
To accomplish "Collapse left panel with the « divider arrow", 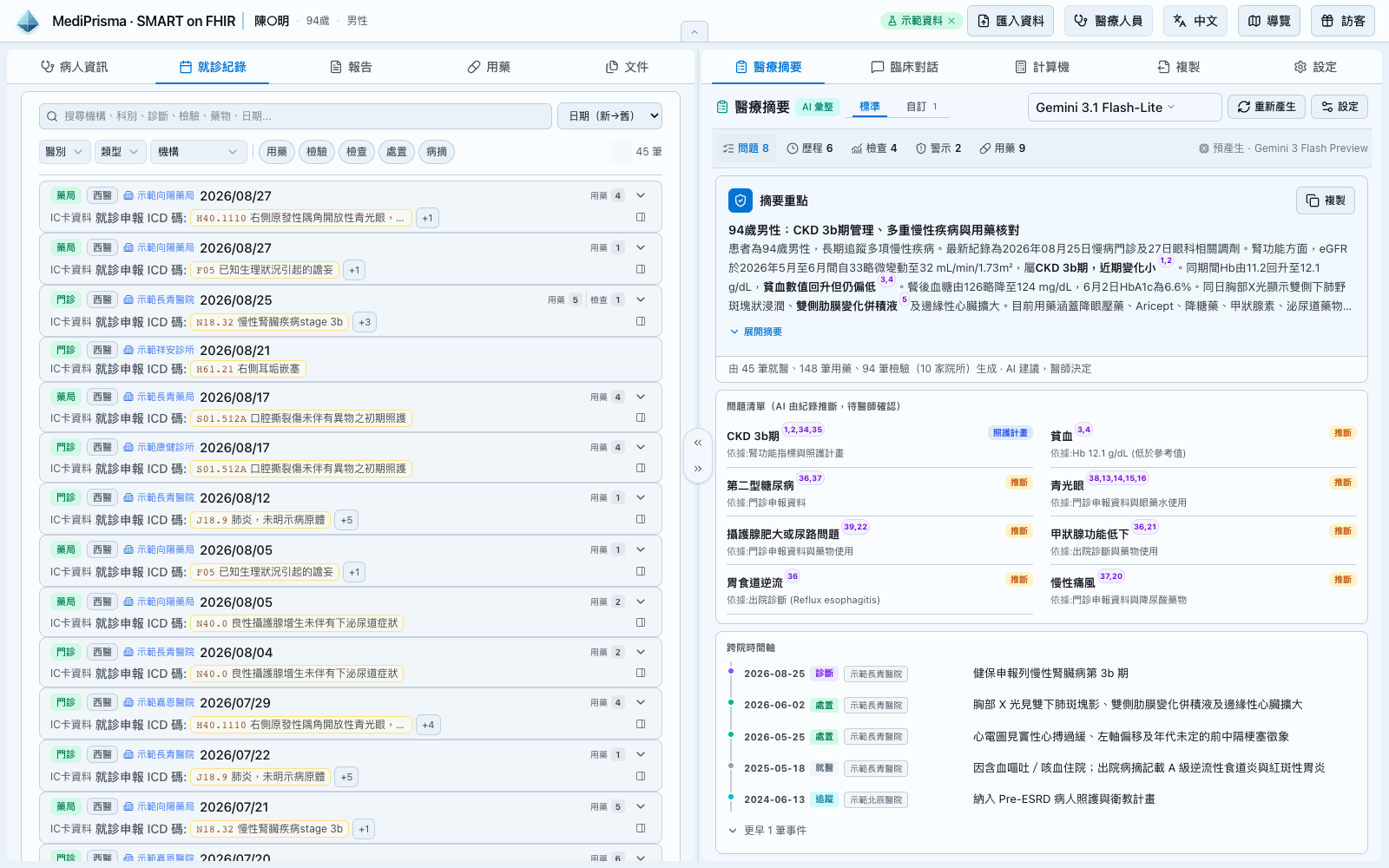I will point(698,443).
